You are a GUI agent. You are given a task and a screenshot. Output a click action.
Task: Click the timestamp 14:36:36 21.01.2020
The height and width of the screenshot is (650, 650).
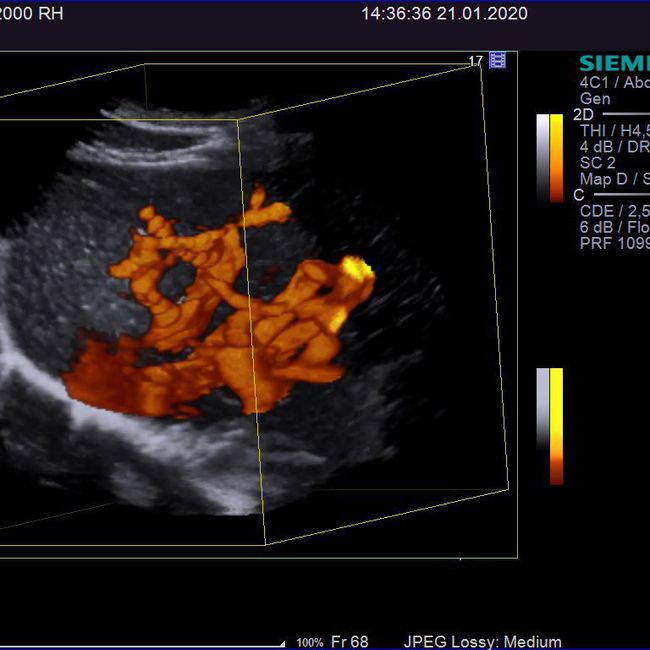click(444, 14)
